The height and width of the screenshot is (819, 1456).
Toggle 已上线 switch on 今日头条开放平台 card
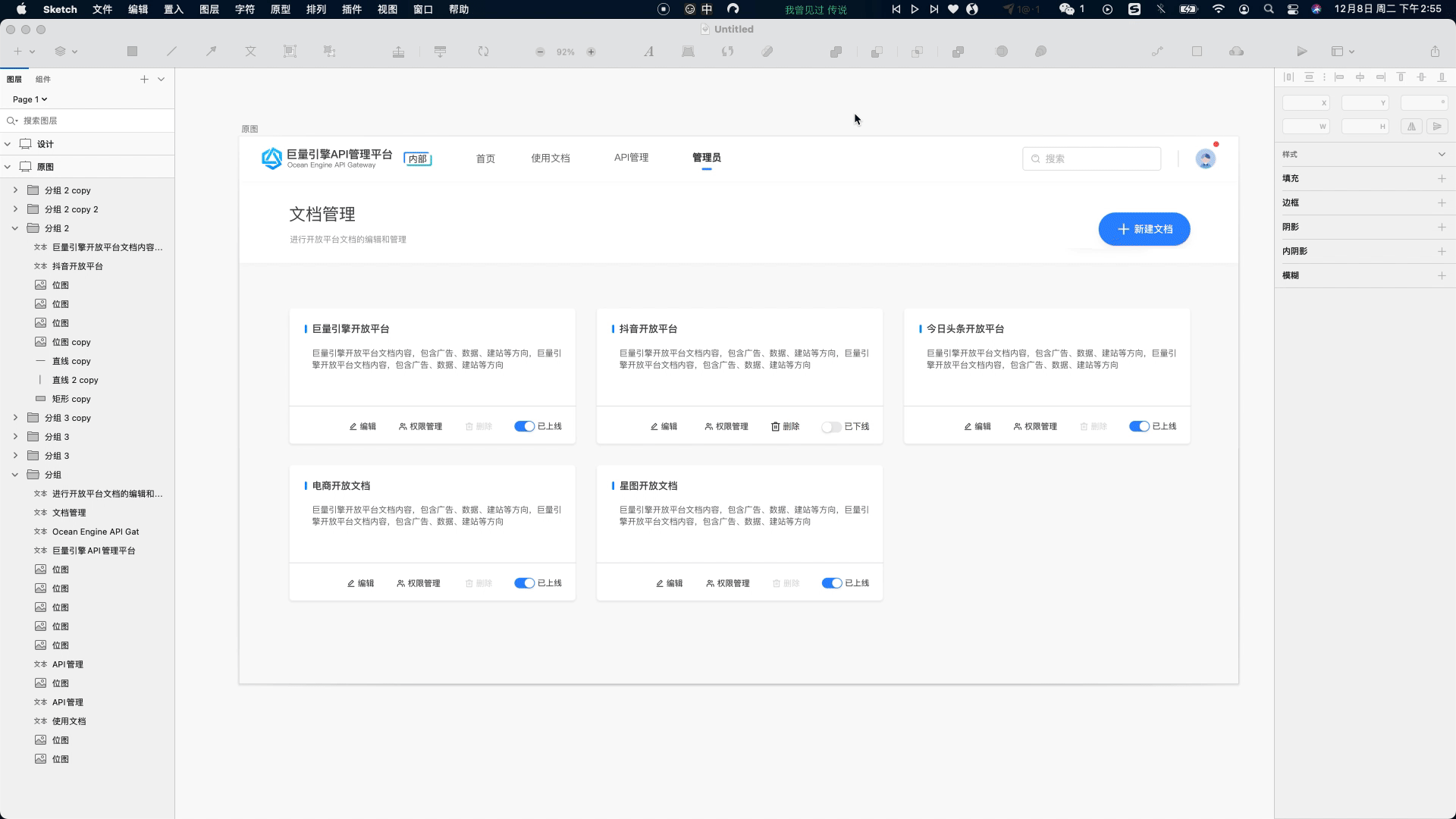[1139, 426]
